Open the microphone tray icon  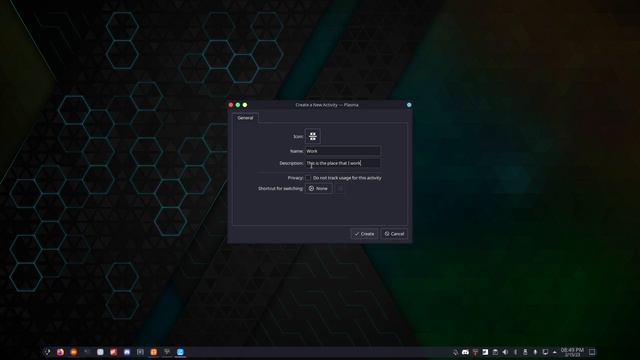click(536, 352)
